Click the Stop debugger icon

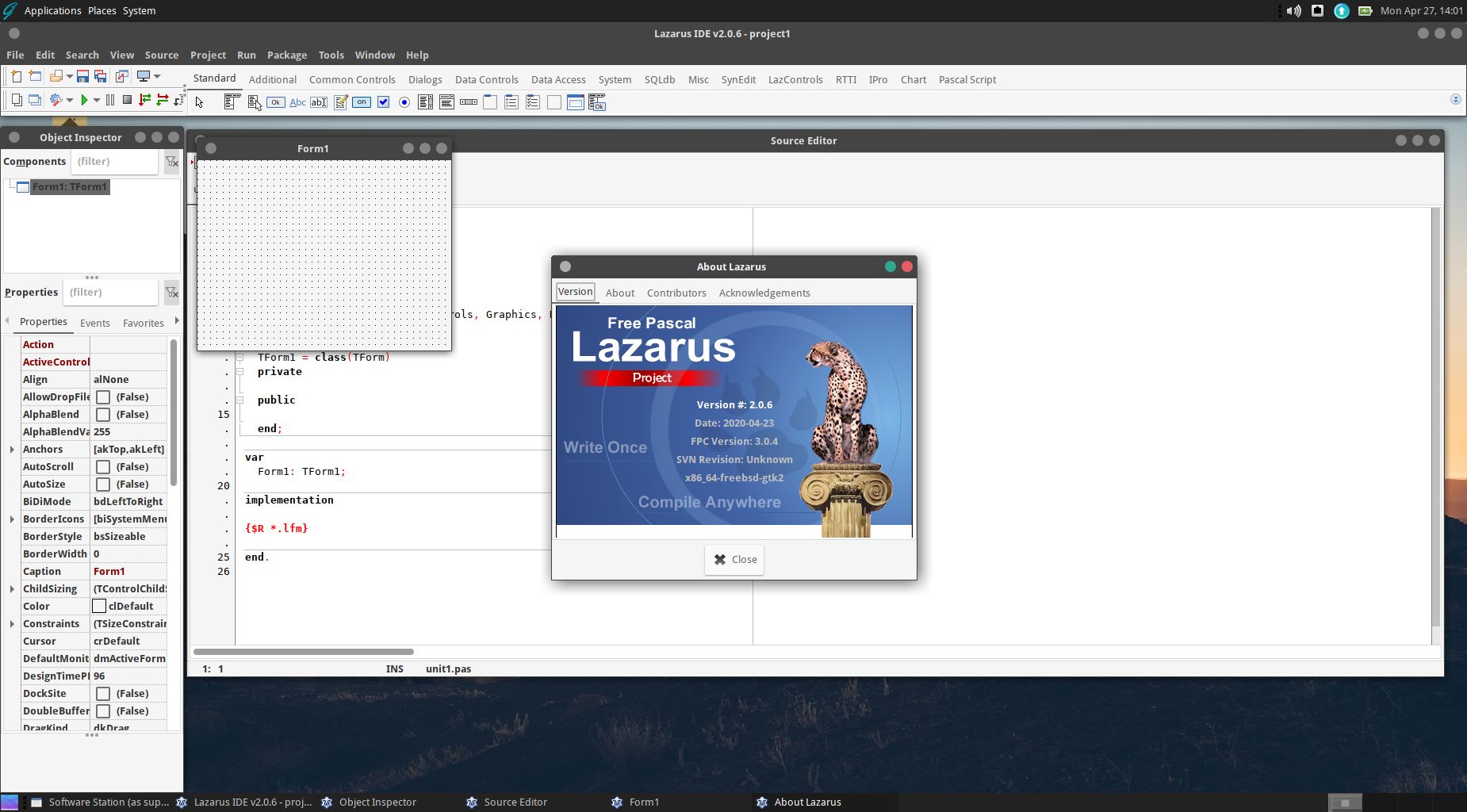(127, 100)
